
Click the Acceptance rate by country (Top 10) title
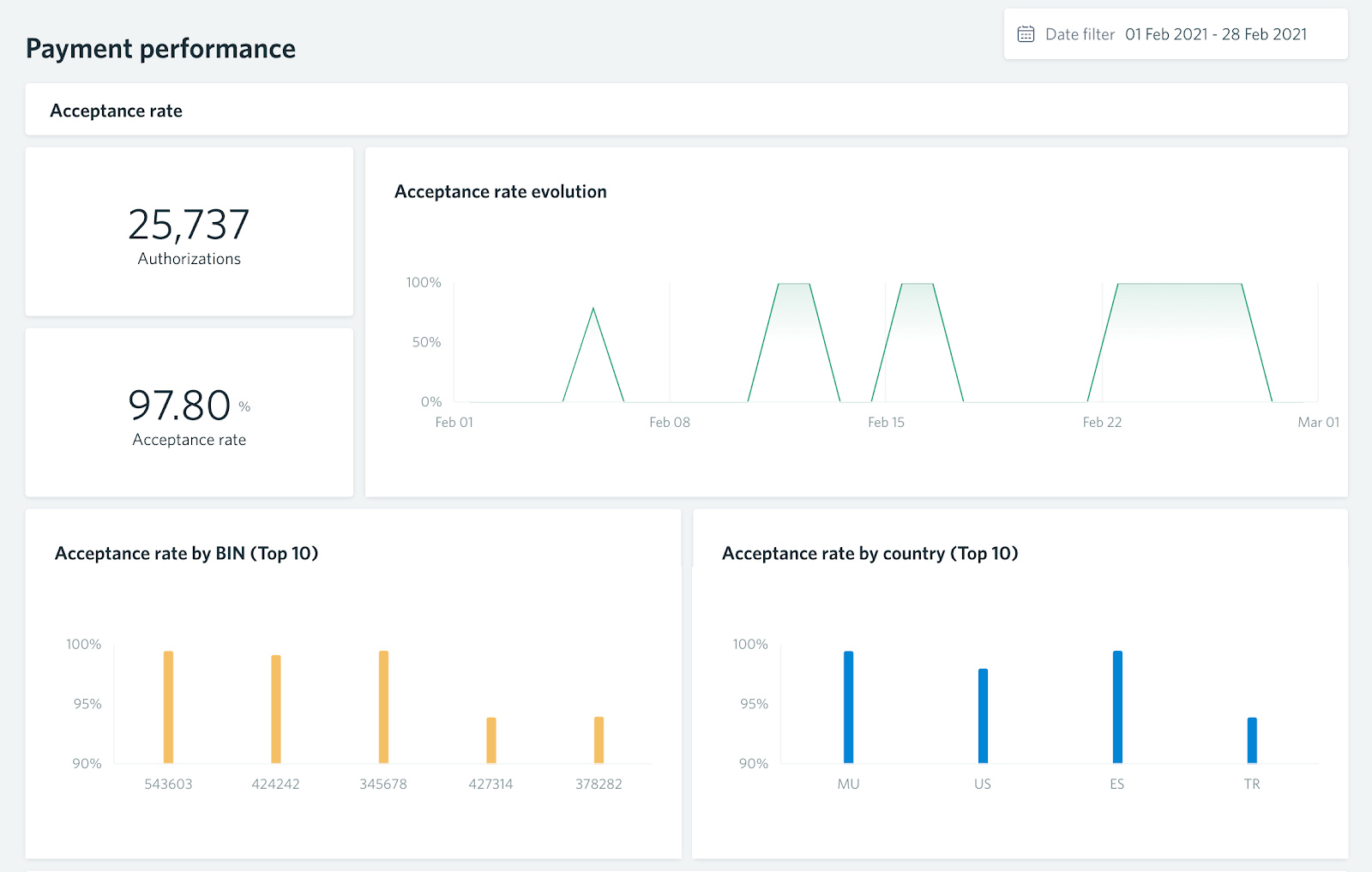tap(870, 553)
